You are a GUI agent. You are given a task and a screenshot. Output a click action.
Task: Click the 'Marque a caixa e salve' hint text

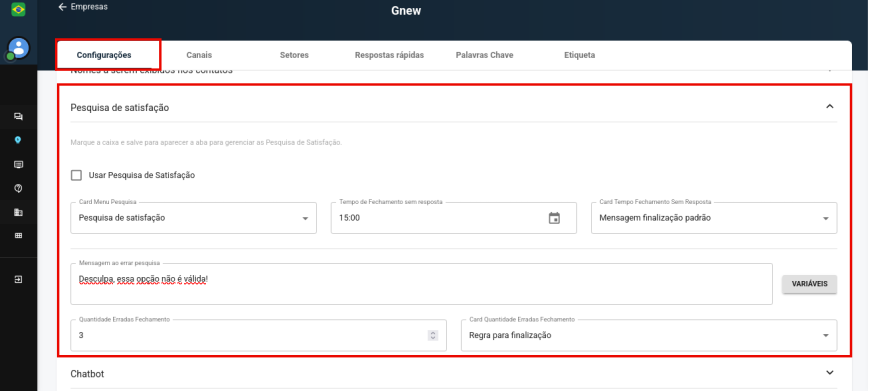click(206, 143)
